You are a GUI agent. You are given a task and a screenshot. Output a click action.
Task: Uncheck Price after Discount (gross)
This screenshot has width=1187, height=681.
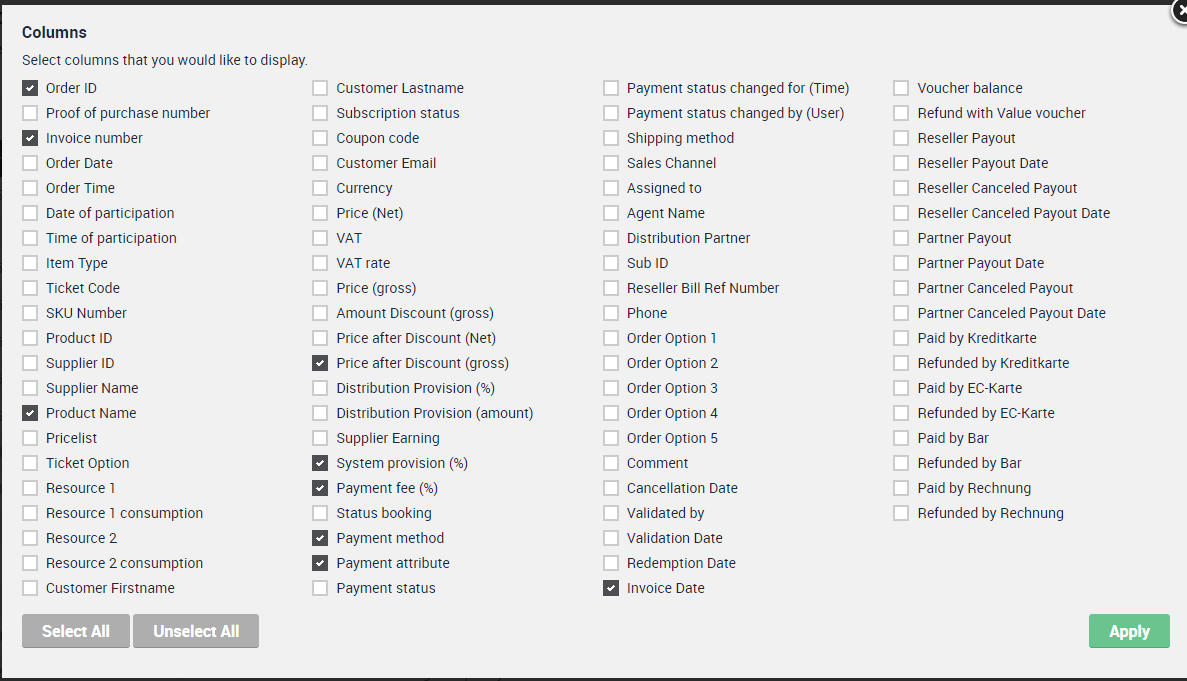coord(320,362)
